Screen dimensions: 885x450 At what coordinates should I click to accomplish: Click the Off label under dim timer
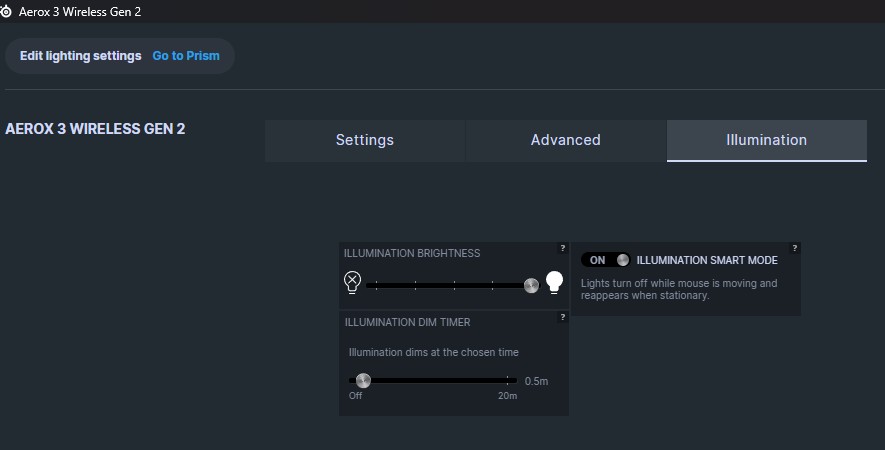pyautogui.click(x=355, y=396)
